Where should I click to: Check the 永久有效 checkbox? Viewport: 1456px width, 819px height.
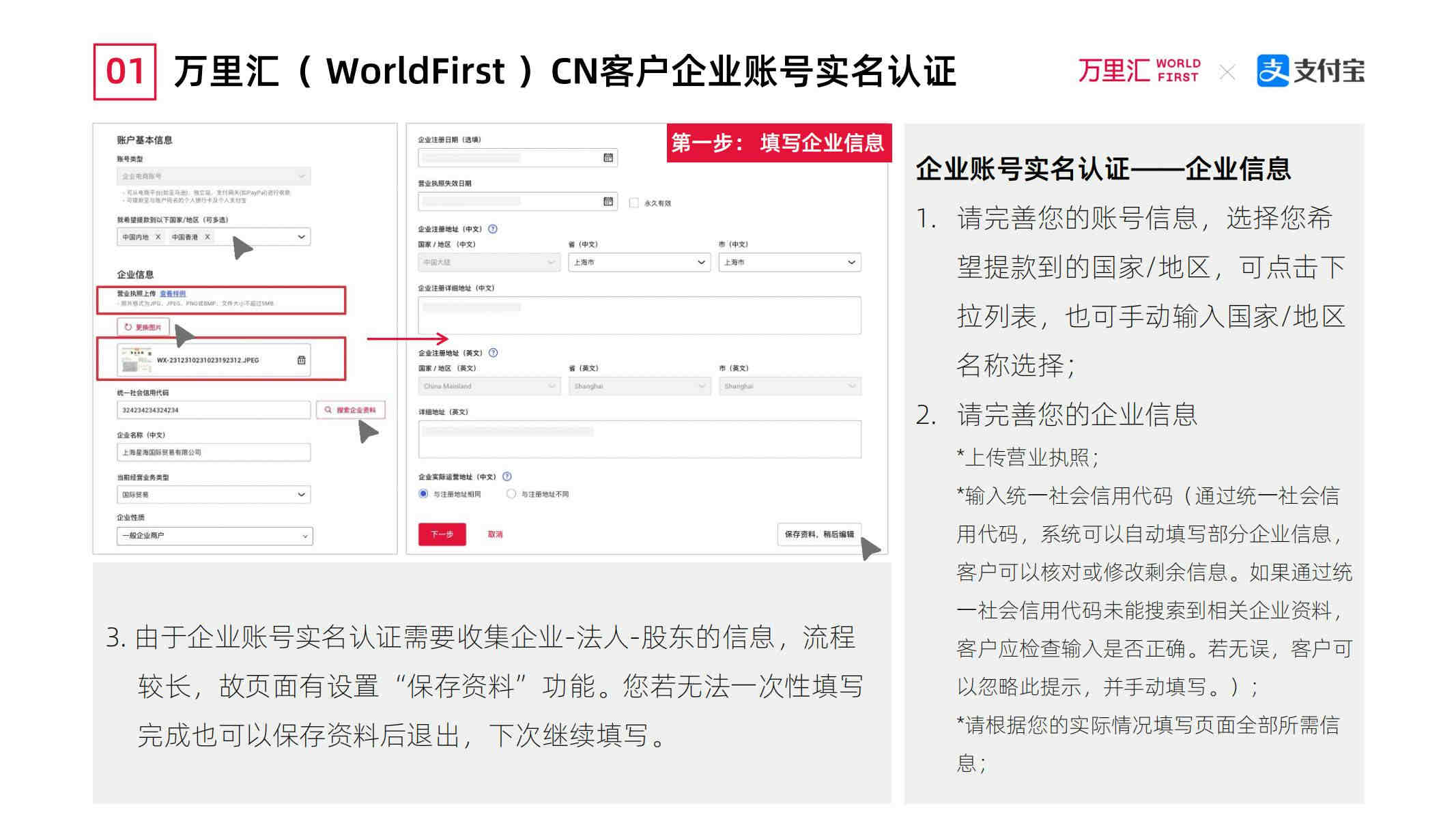[x=633, y=203]
